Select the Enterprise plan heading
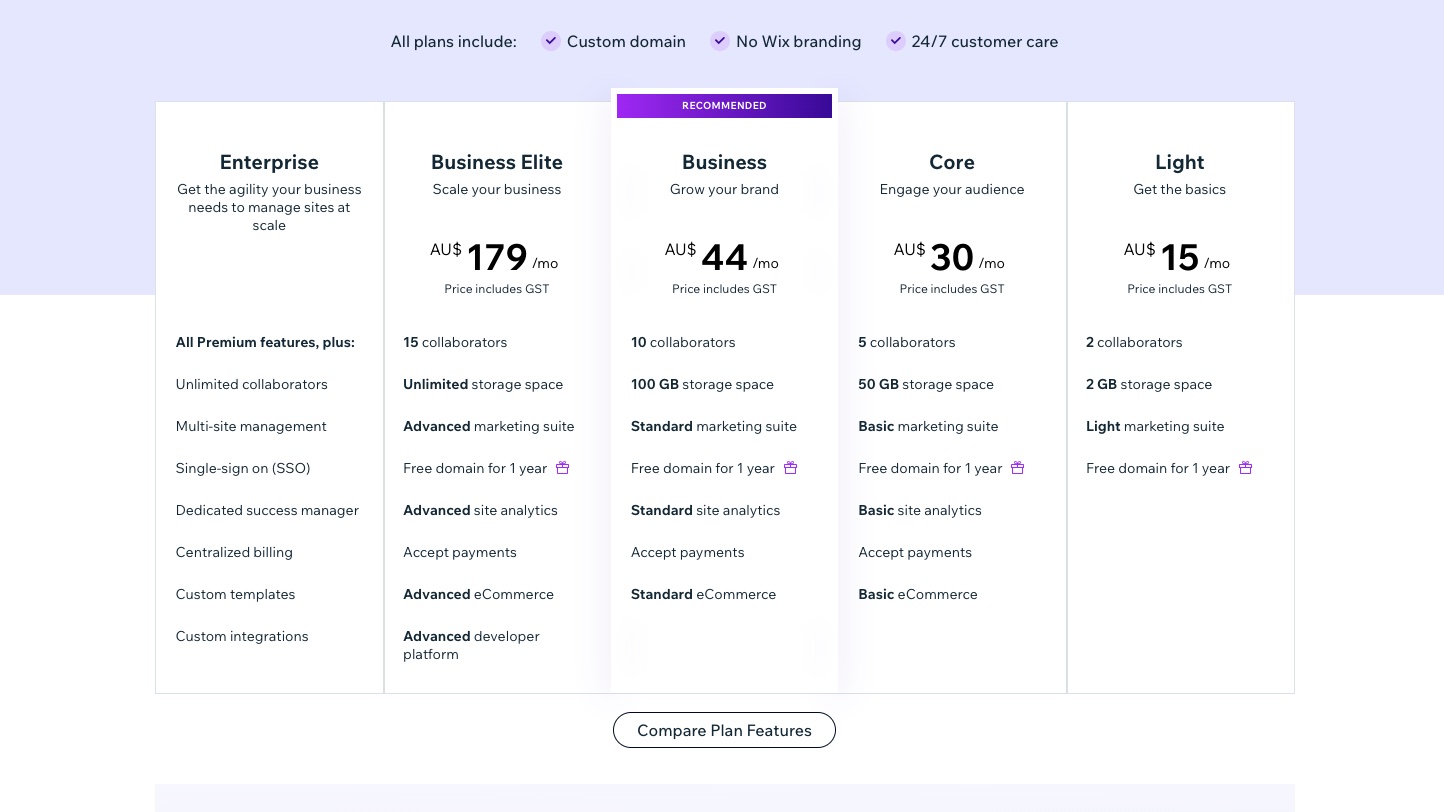The height and width of the screenshot is (812, 1444). click(269, 162)
